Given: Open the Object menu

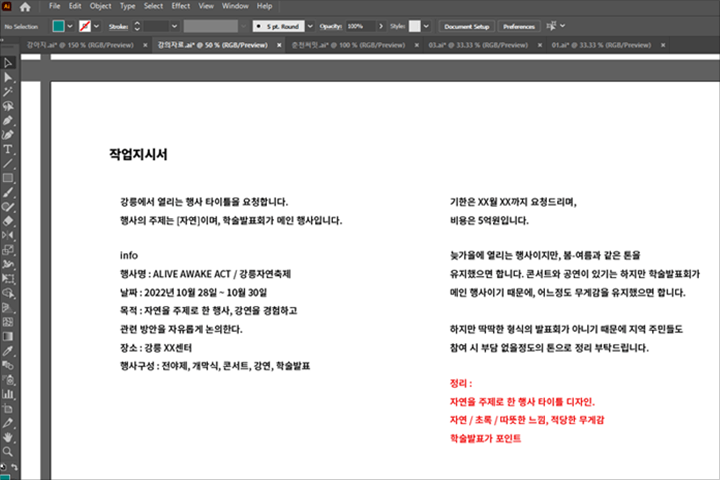Looking at the screenshot, I should (x=101, y=6).
